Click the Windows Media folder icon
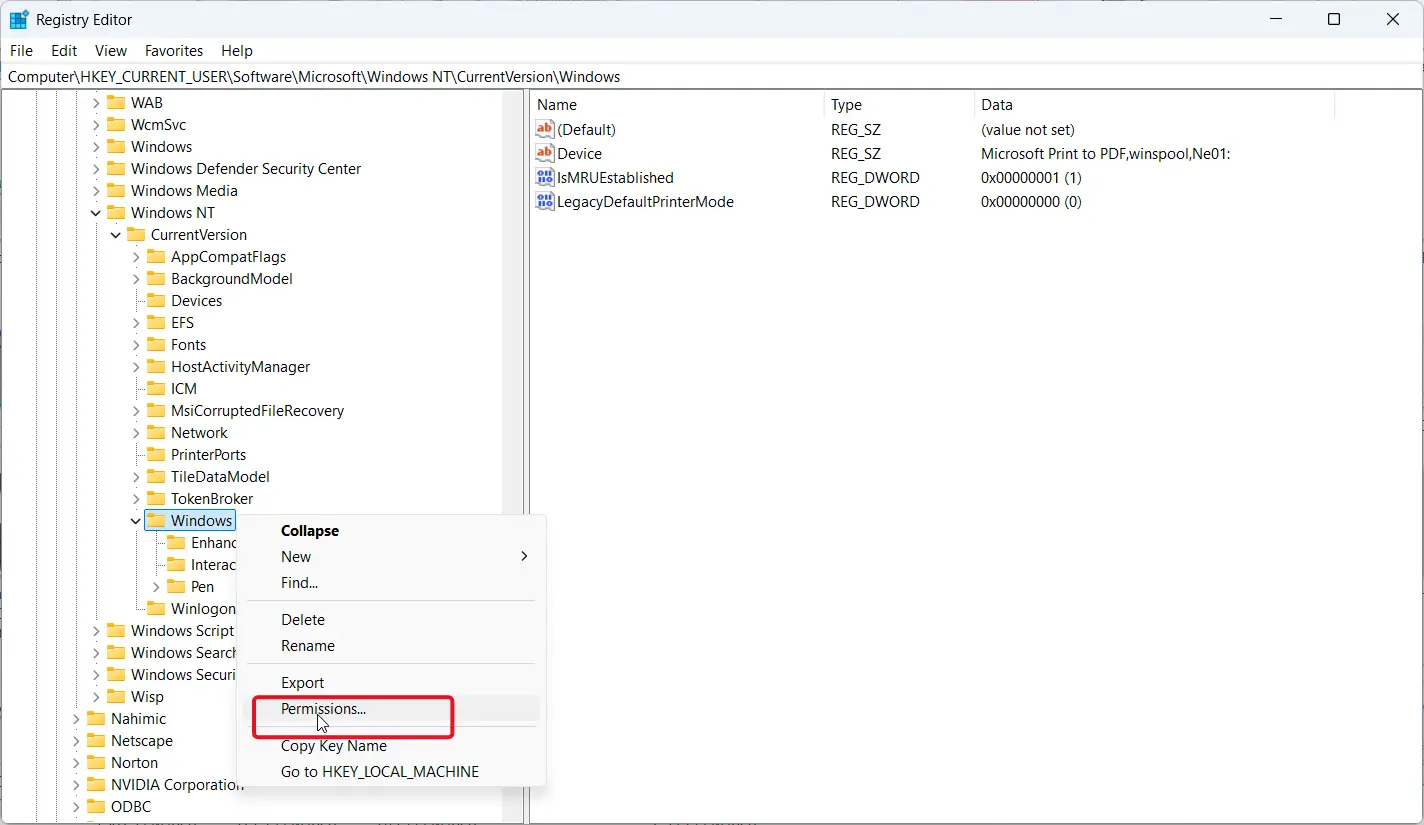1424x825 pixels. tap(116, 190)
